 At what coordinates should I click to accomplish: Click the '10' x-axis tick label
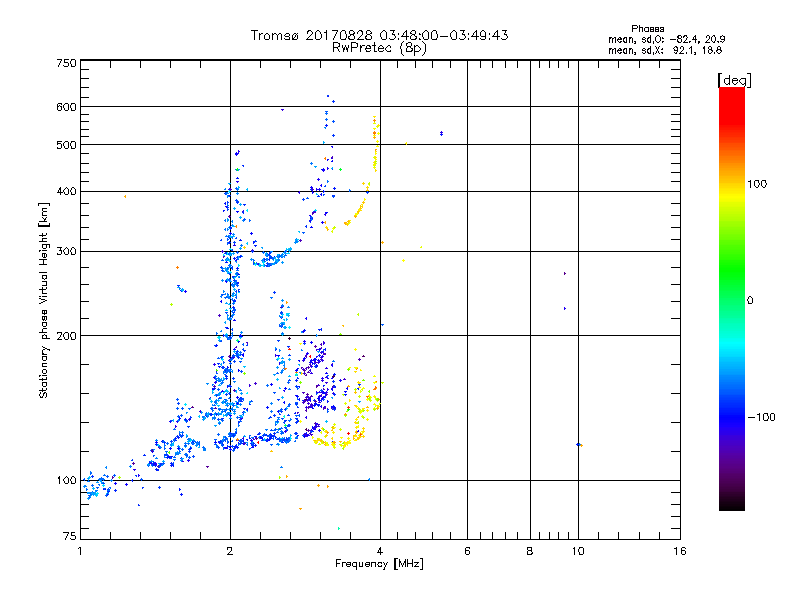pyautogui.click(x=578, y=551)
